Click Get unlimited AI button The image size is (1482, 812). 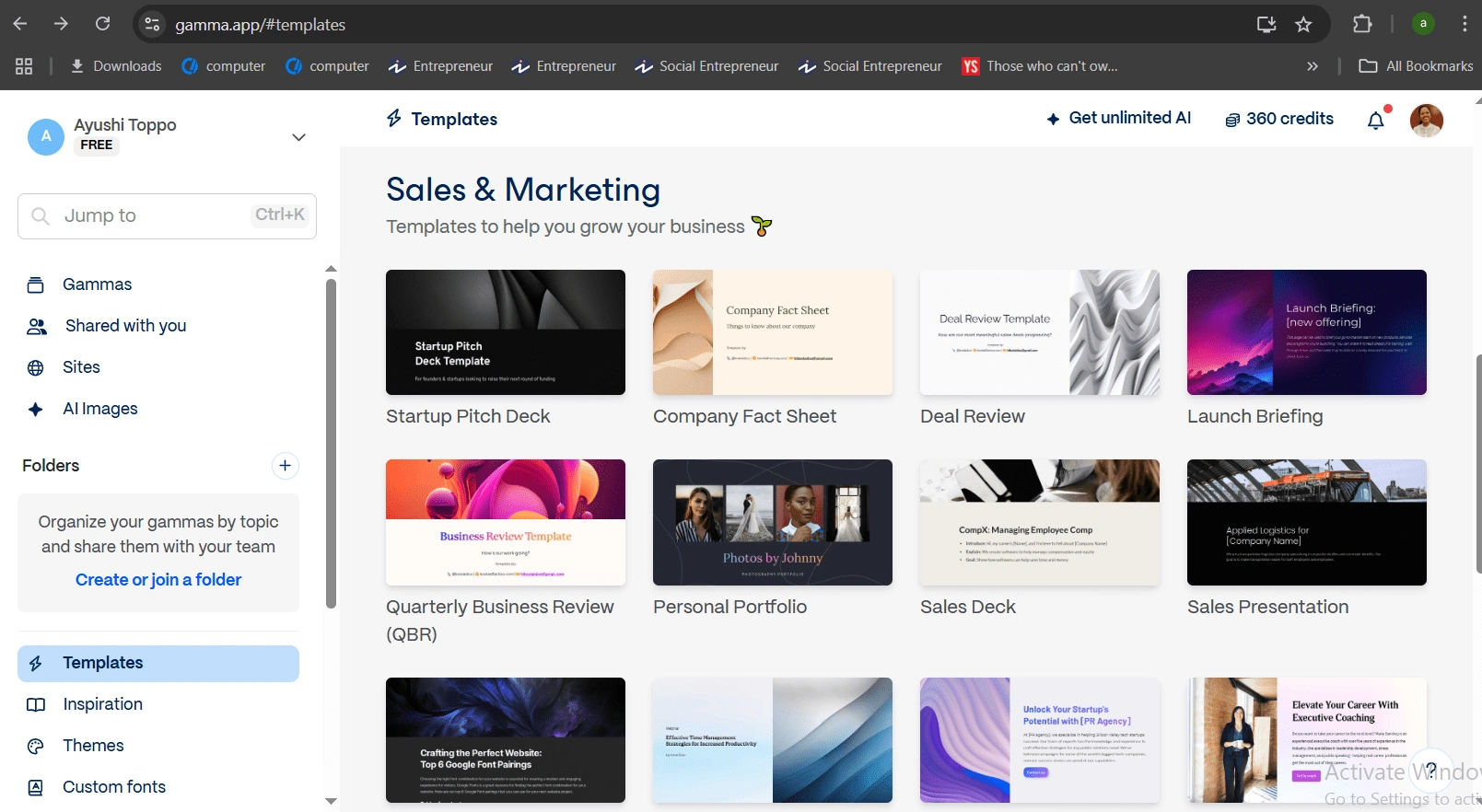(1119, 118)
